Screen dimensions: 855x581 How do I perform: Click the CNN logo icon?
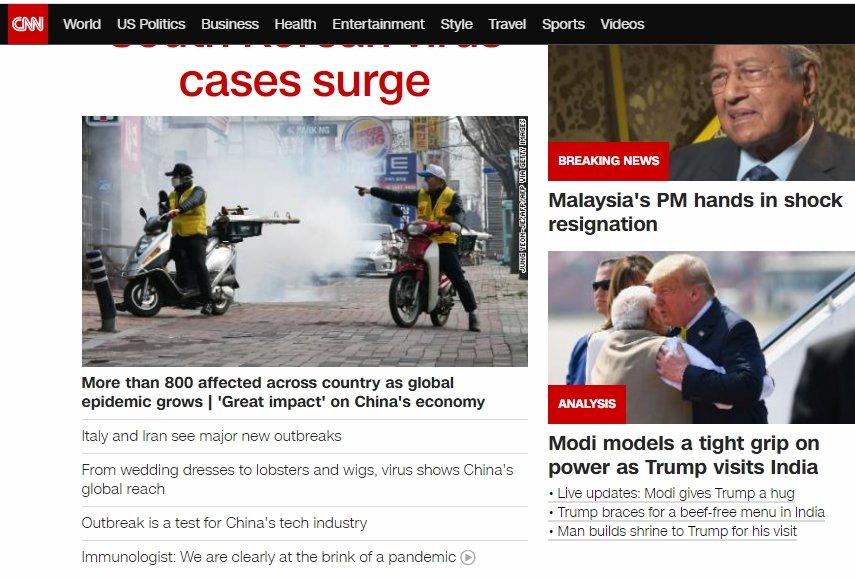28,24
